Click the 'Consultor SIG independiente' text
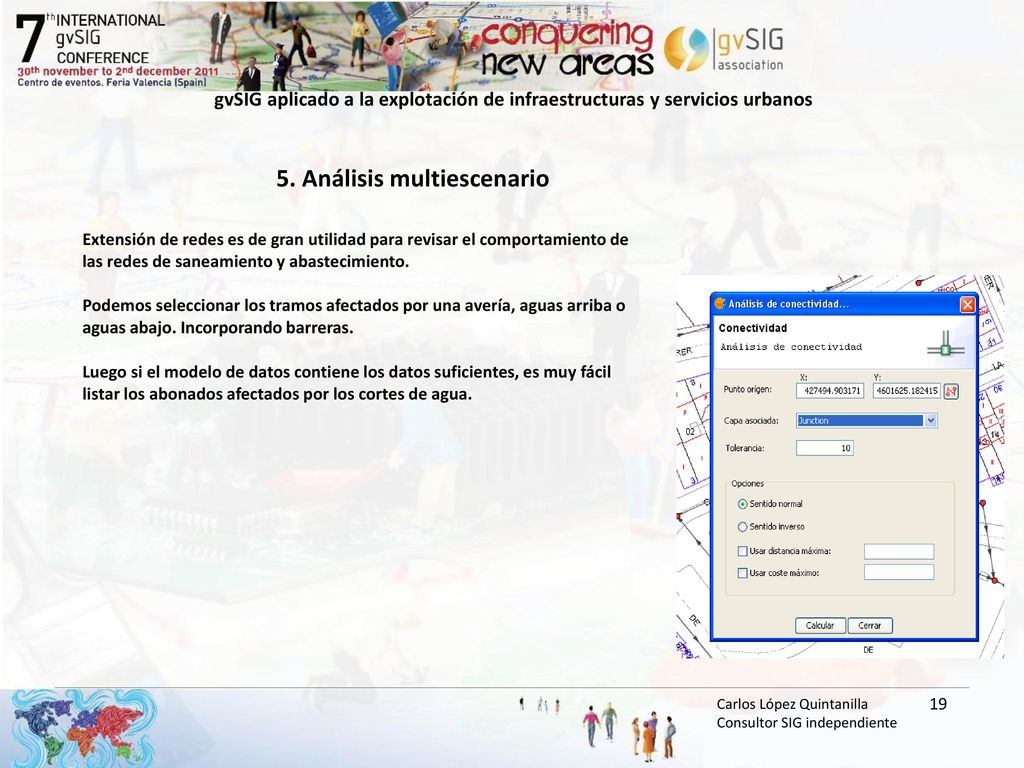This screenshot has height=768, width=1024. (807, 723)
